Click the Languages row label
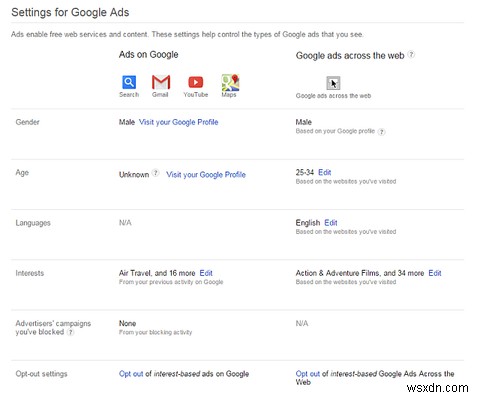 click(33, 223)
